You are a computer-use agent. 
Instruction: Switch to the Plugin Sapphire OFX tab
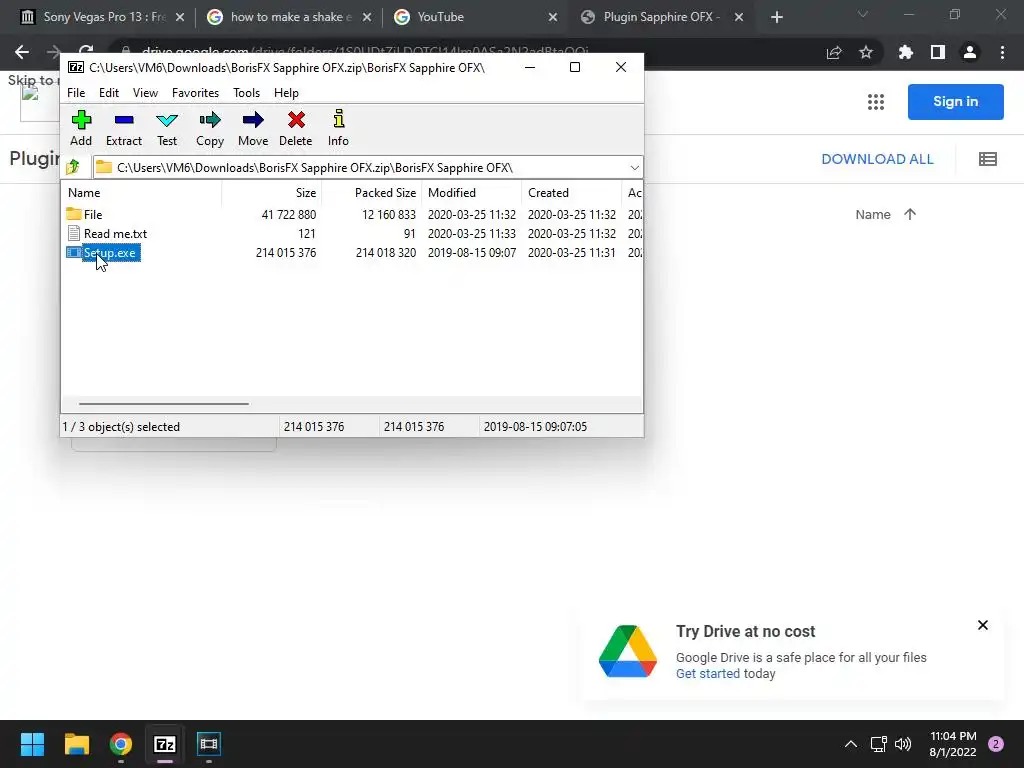(x=662, y=17)
